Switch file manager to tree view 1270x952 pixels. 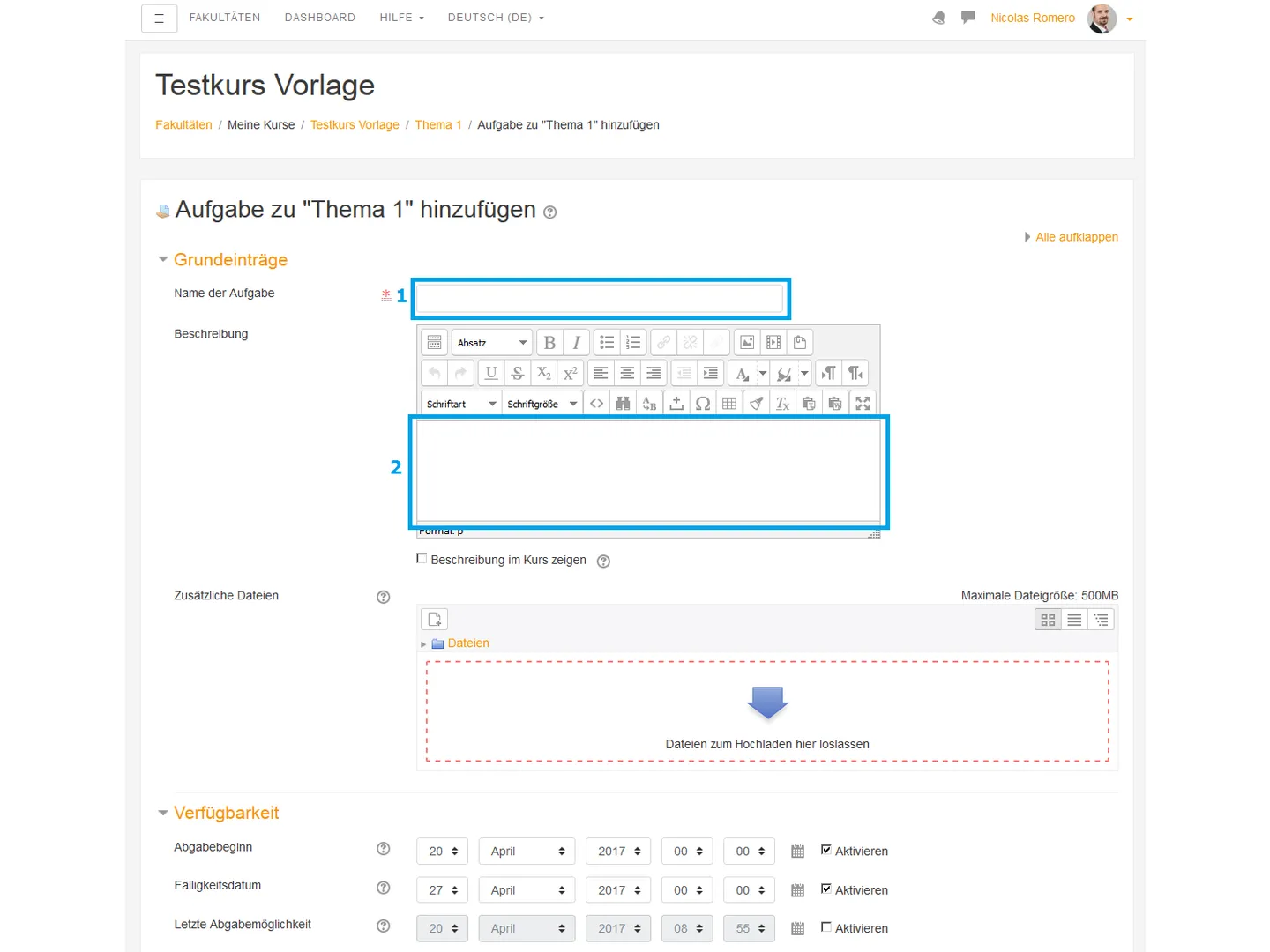click(x=1102, y=620)
